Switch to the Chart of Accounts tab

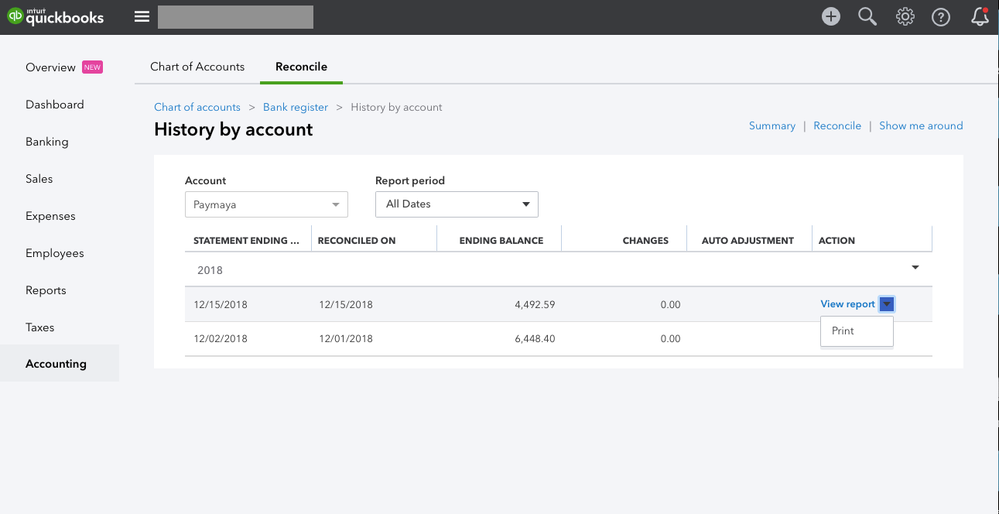point(197,67)
